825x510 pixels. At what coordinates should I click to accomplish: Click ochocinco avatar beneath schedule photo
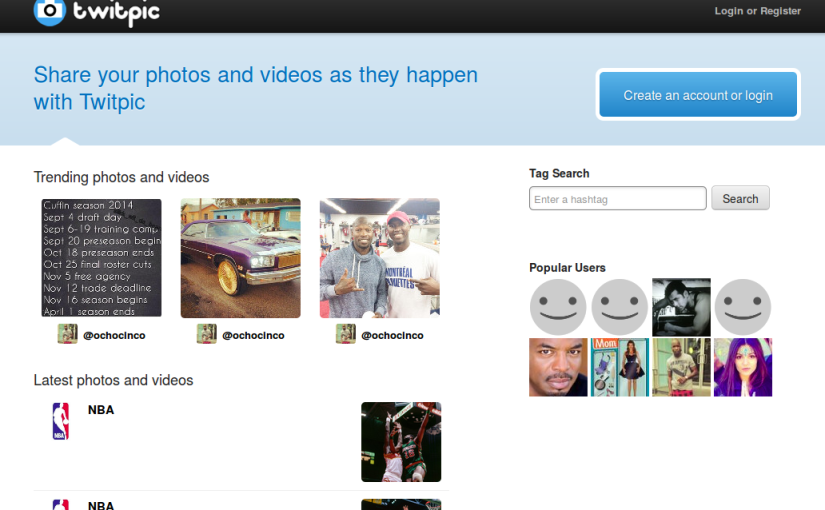pos(67,334)
